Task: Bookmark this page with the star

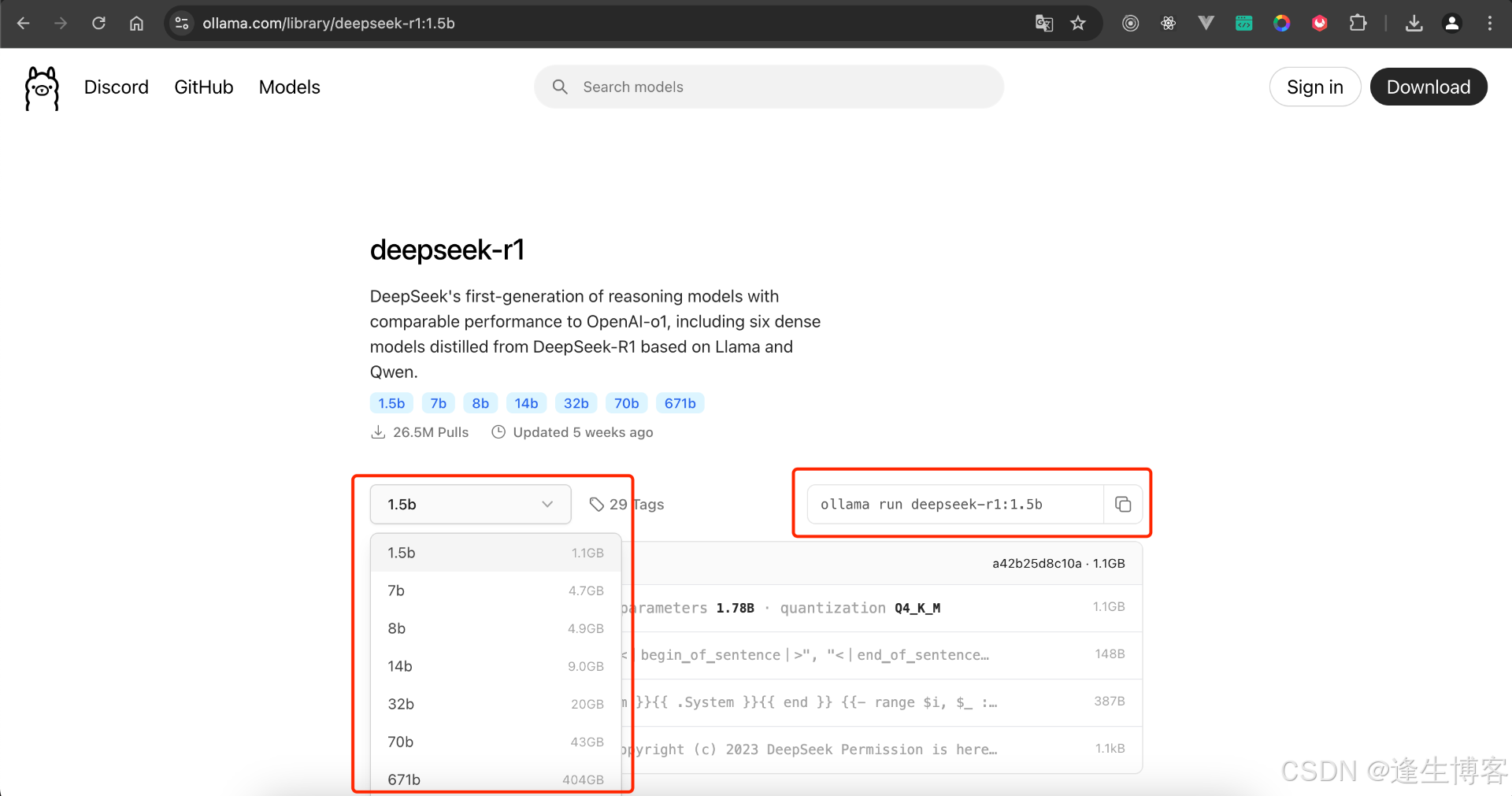Action: (x=1078, y=24)
